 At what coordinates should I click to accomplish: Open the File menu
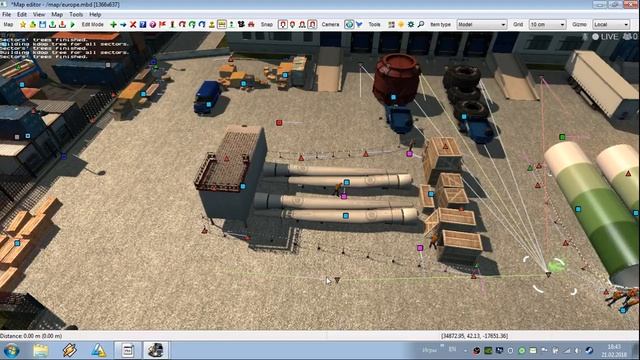(x=7, y=14)
